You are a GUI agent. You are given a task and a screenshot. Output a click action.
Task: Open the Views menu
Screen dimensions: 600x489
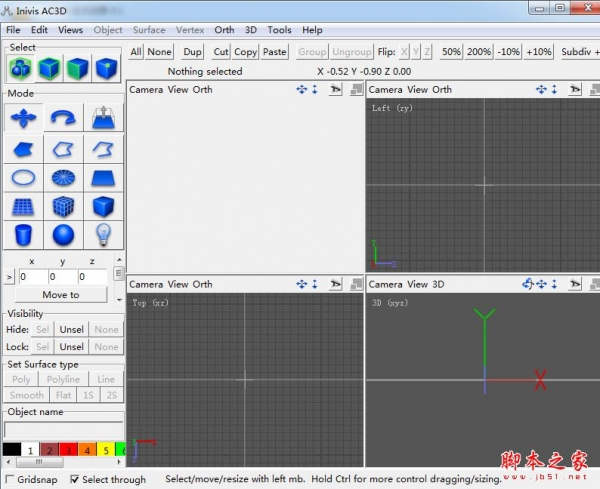click(x=70, y=30)
